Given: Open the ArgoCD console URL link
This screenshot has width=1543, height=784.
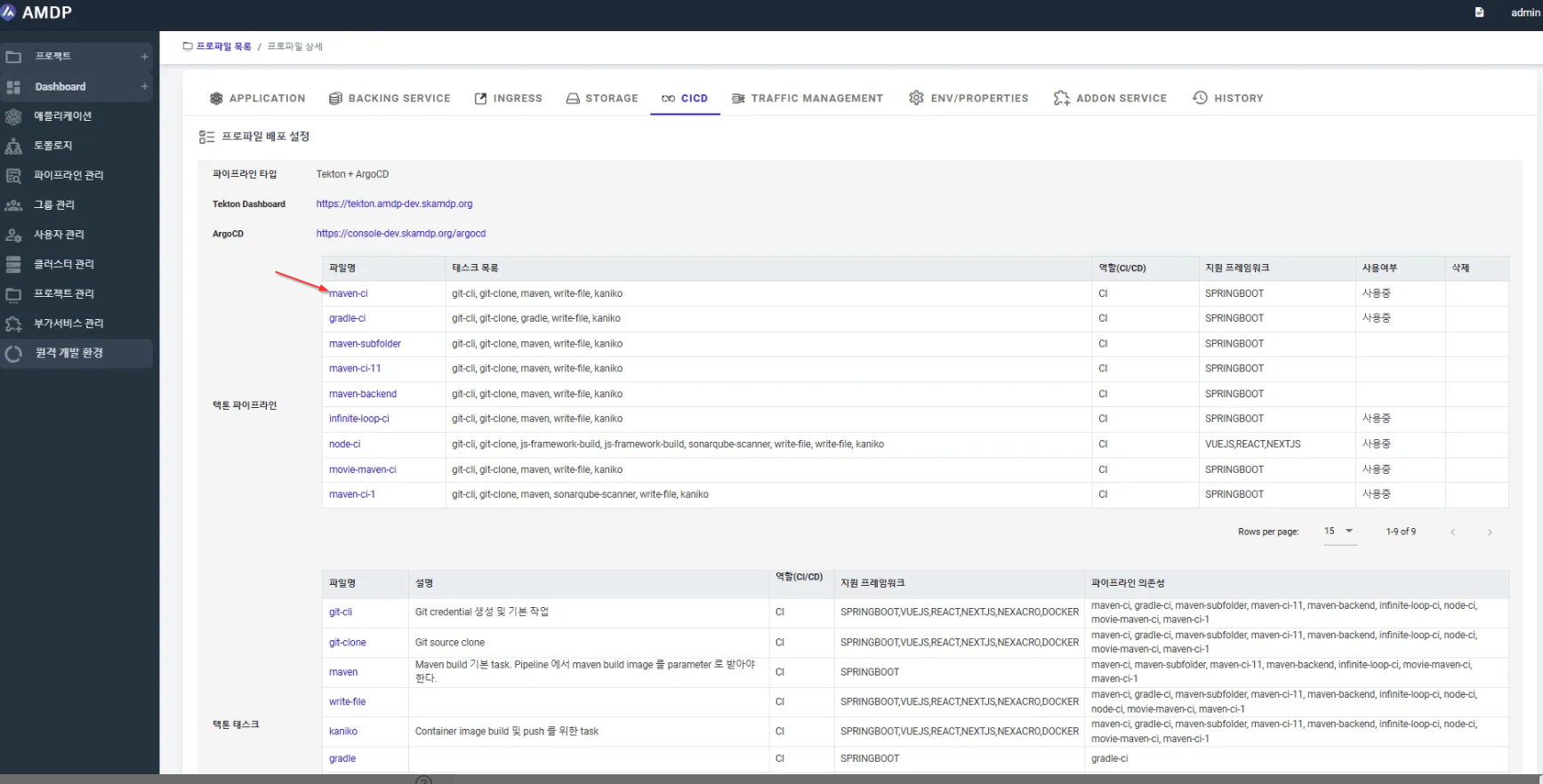Looking at the screenshot, I should [401, 234].
